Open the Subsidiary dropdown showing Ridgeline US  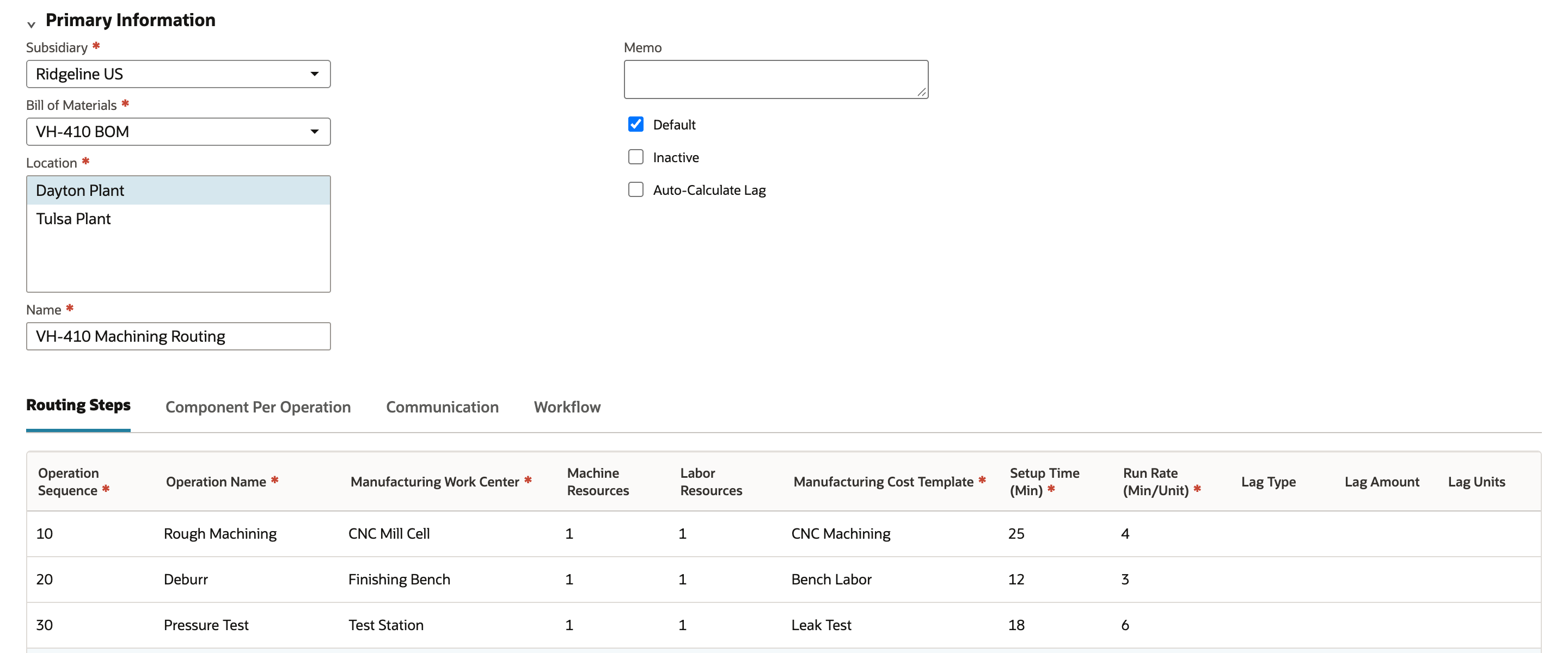179,73
